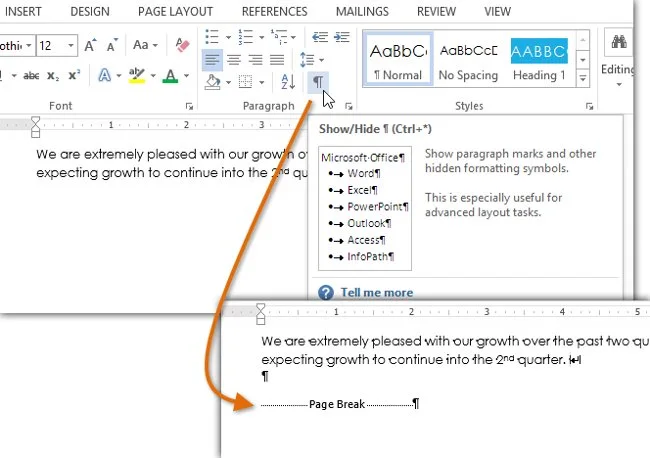Viewport: 650px width, 458px height.
Task: Open the font name dropdown
Action: tap(29, 45)
